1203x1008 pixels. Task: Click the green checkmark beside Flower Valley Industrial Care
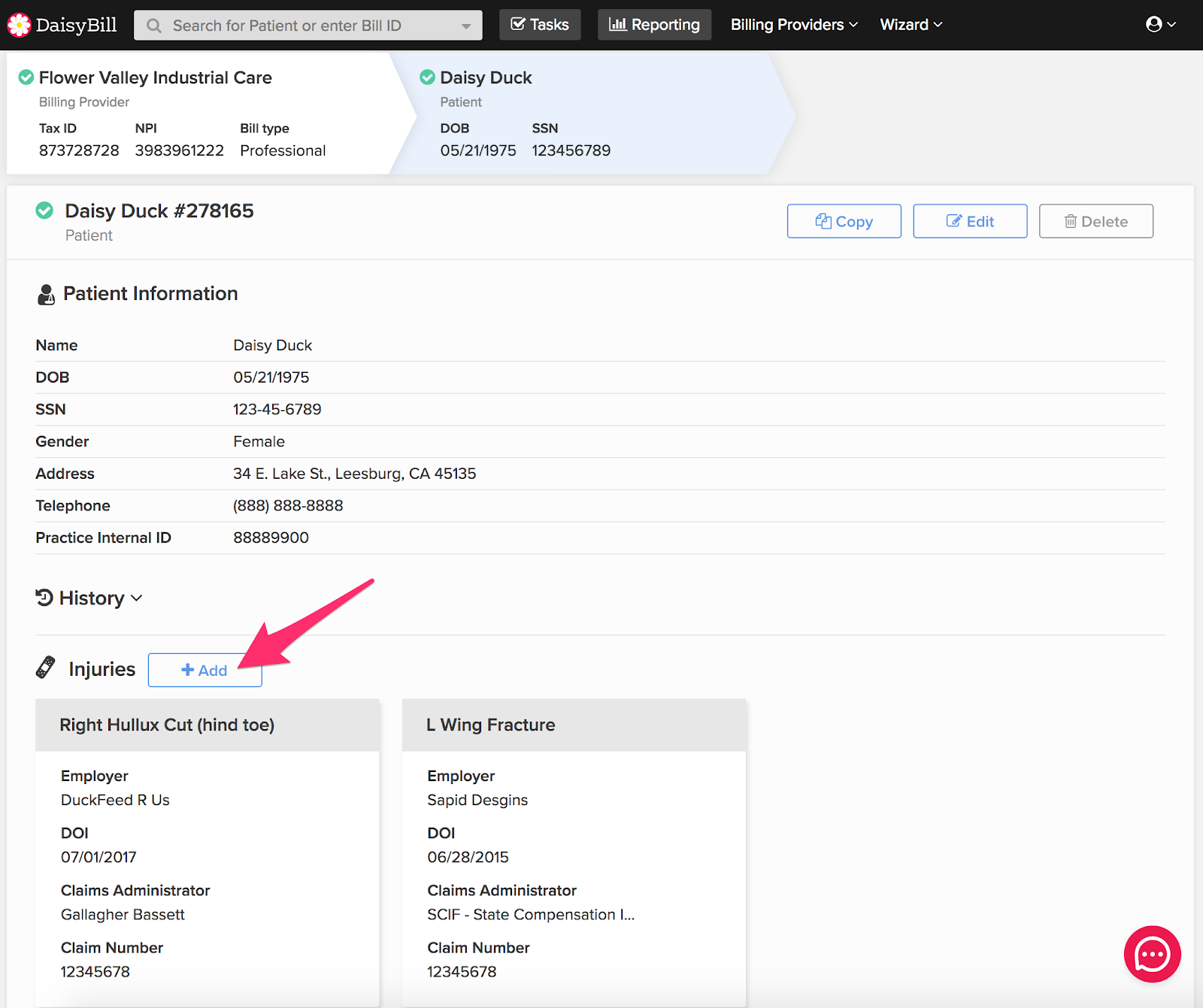coord(26,77)
